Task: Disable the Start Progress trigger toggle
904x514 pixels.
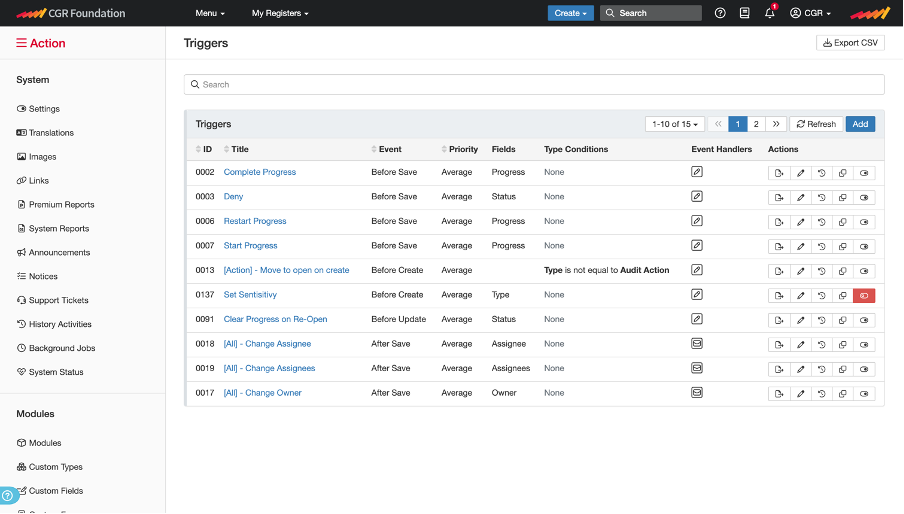Action: coord(864,247)
